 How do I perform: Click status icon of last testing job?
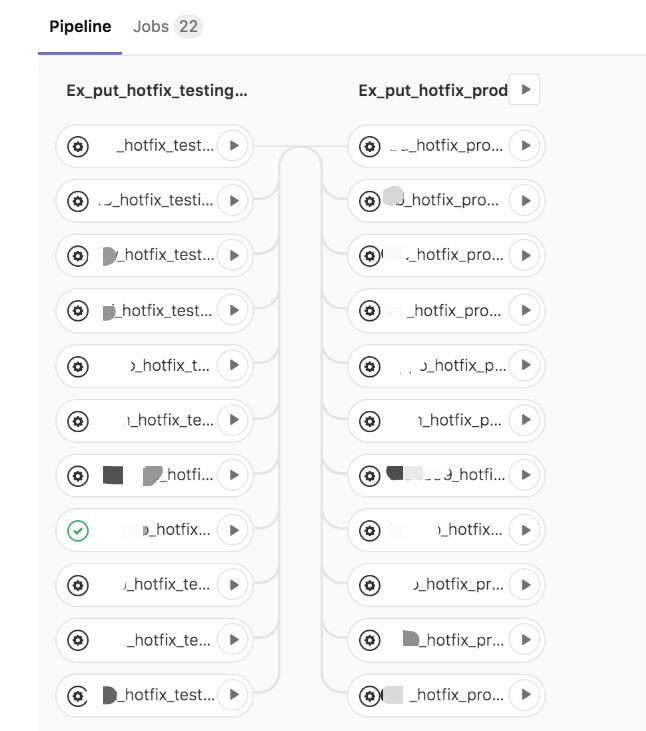[78, 694]
